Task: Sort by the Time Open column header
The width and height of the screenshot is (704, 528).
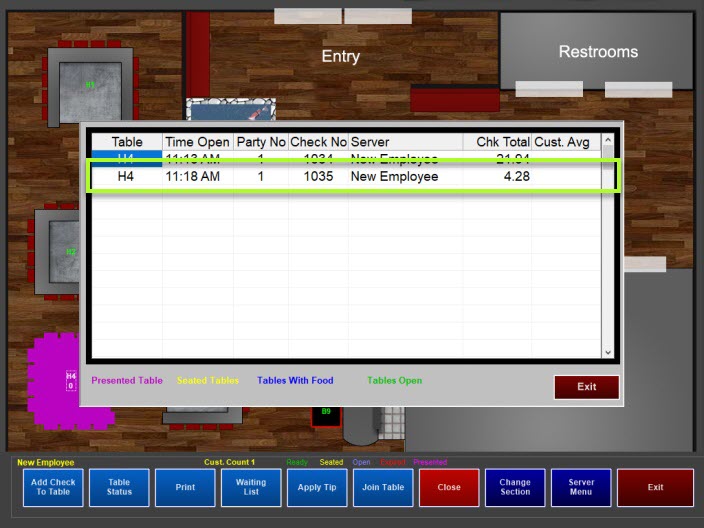Action: (197, 142)
